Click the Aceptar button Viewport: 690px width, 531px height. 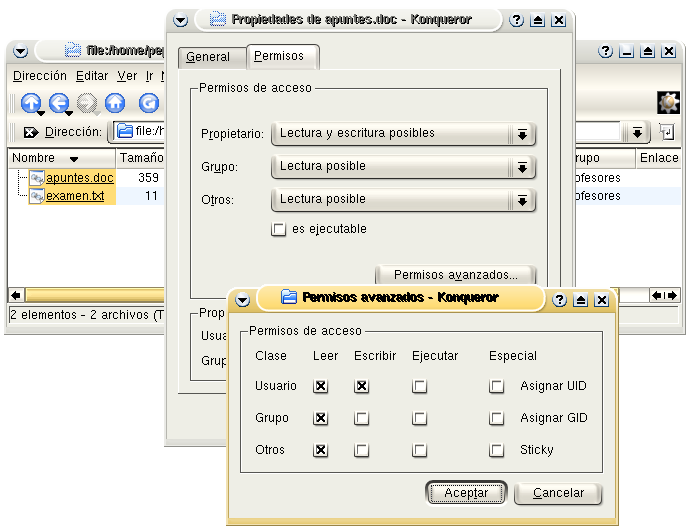(x=466, y=494)
